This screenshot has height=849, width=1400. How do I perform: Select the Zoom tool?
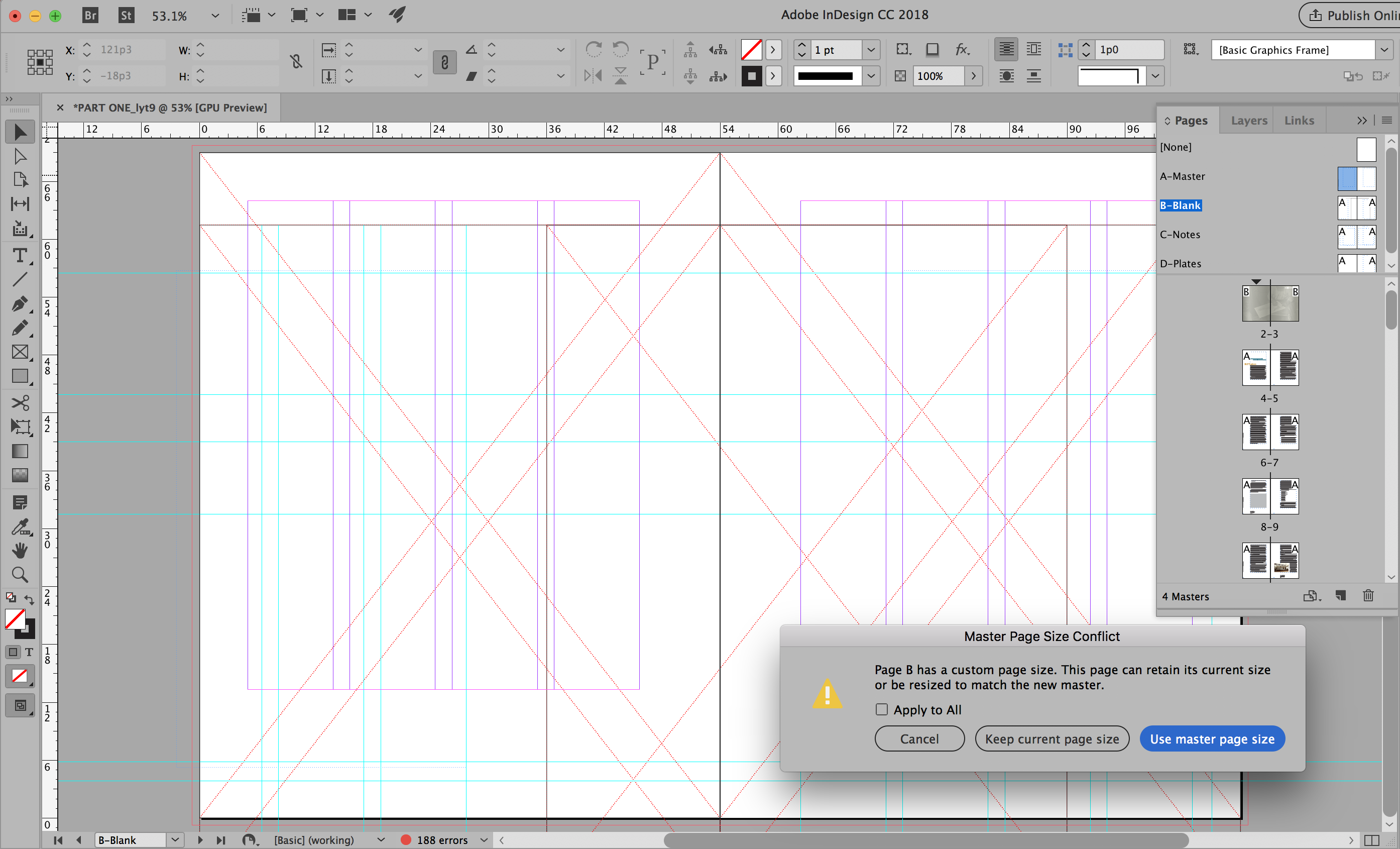pyautogui.click(x=20, y=575)
